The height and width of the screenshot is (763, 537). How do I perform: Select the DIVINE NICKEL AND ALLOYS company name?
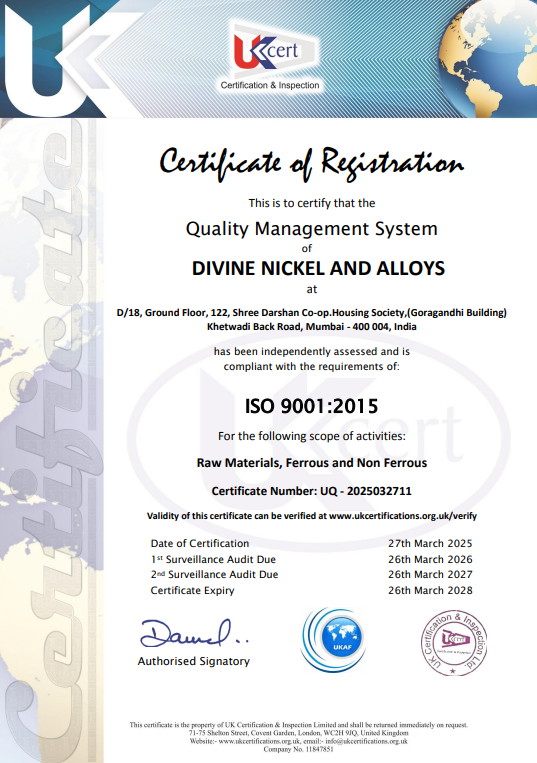click(x=318, y=269)
